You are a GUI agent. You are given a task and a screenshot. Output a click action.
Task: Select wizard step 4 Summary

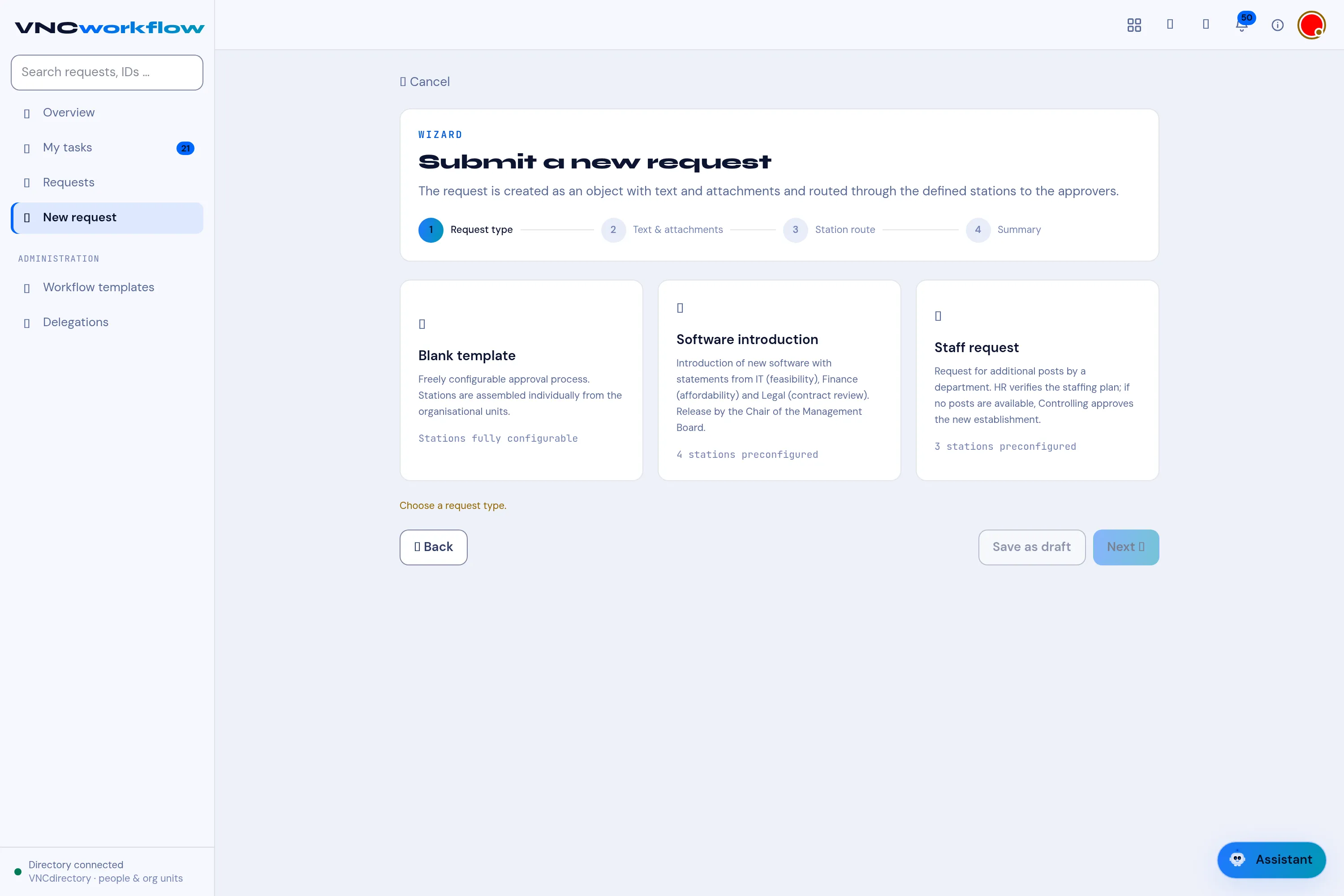click(x=1004, y=230)
